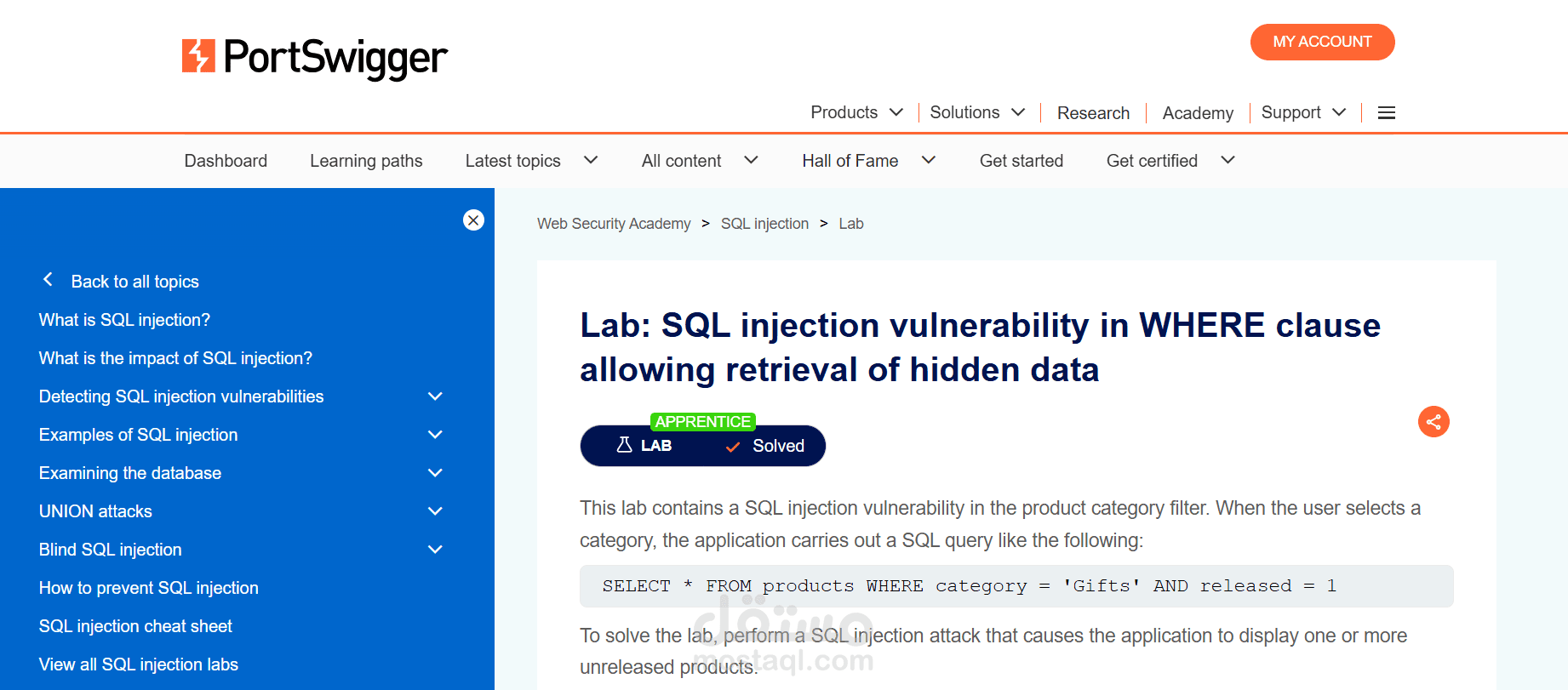Open SQL injection cheat sheet link
Viewport: 1568px width, 690px height.
click(135, 626)
